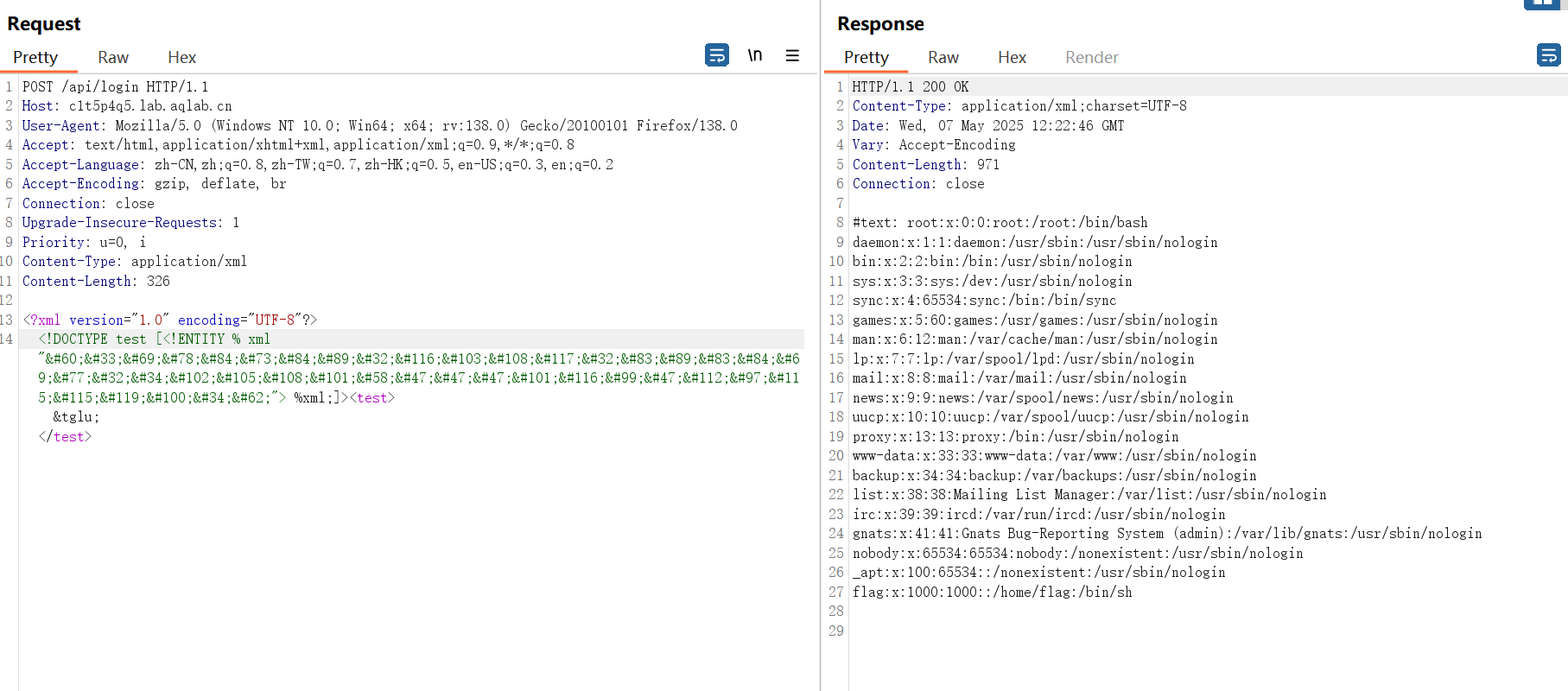Click the 'sys:x:3:3' passwd line

pos(993,282)
